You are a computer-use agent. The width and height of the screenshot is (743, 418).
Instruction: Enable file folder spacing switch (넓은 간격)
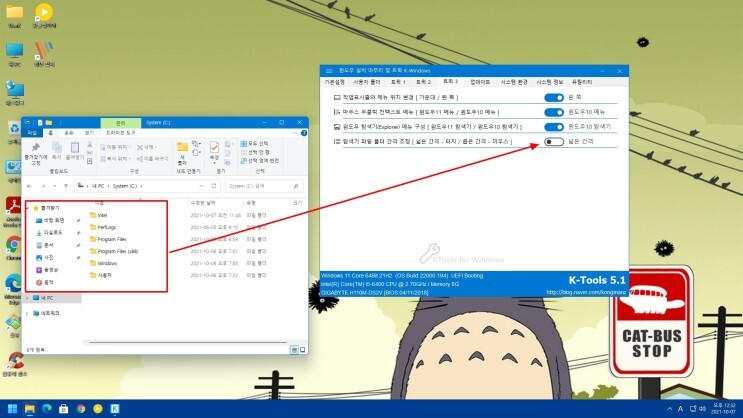click(x=553, y=141)
